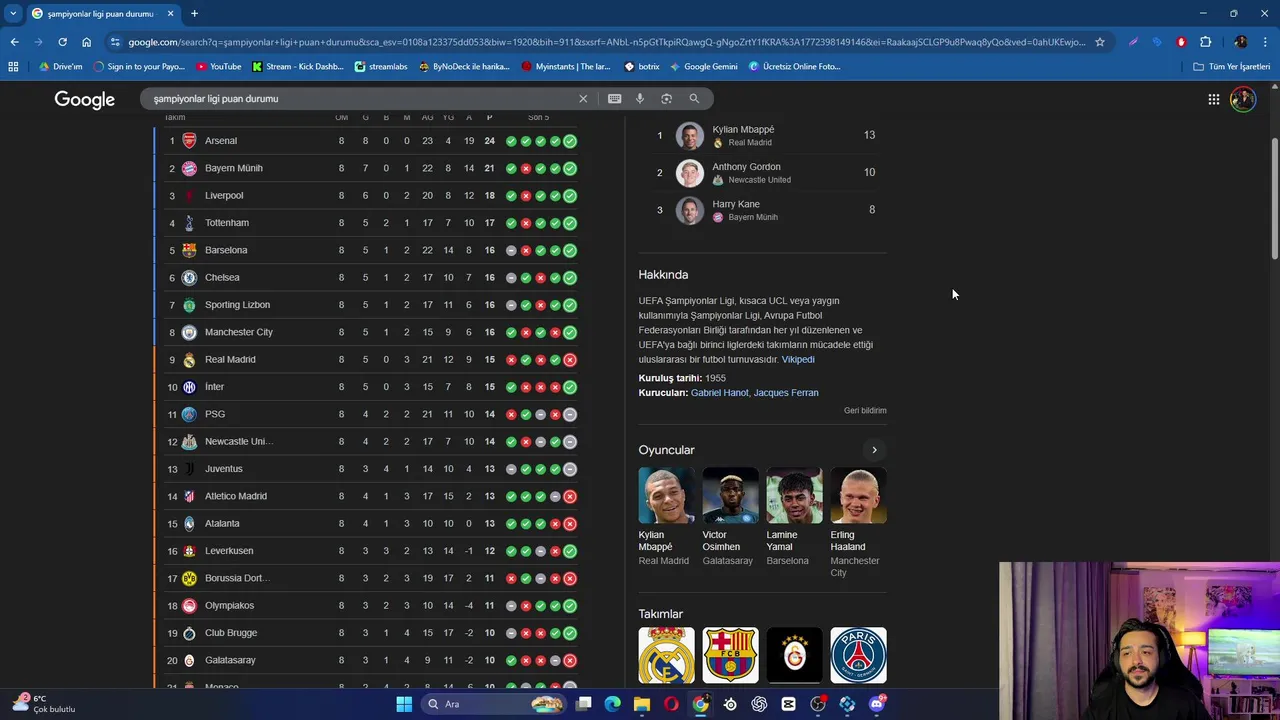Select the Lamine Yamal player card
The height and width of the screenshot is (720, 1280).
794,517
